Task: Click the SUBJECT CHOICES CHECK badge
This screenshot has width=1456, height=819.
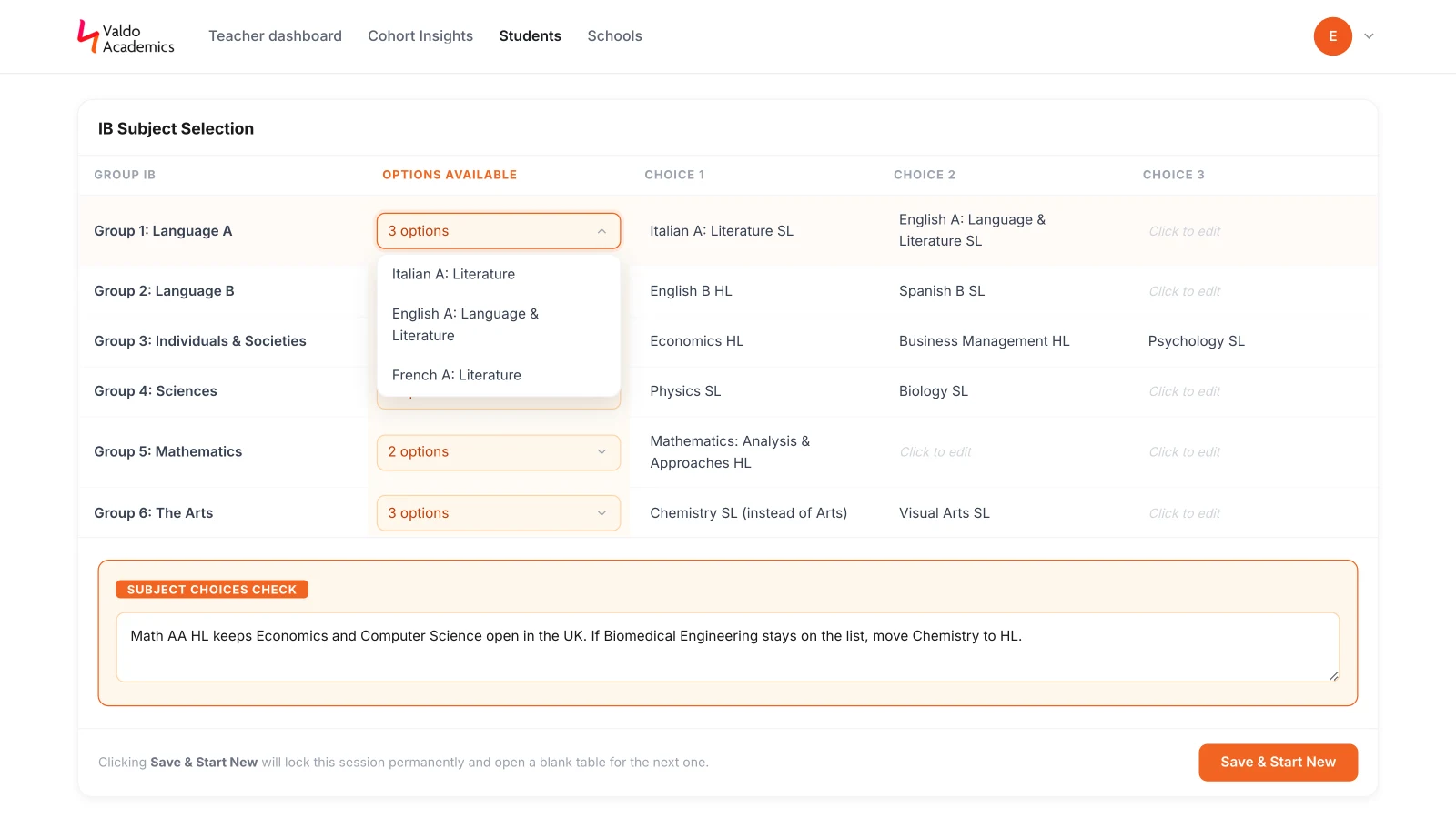Action: (212, 590)
